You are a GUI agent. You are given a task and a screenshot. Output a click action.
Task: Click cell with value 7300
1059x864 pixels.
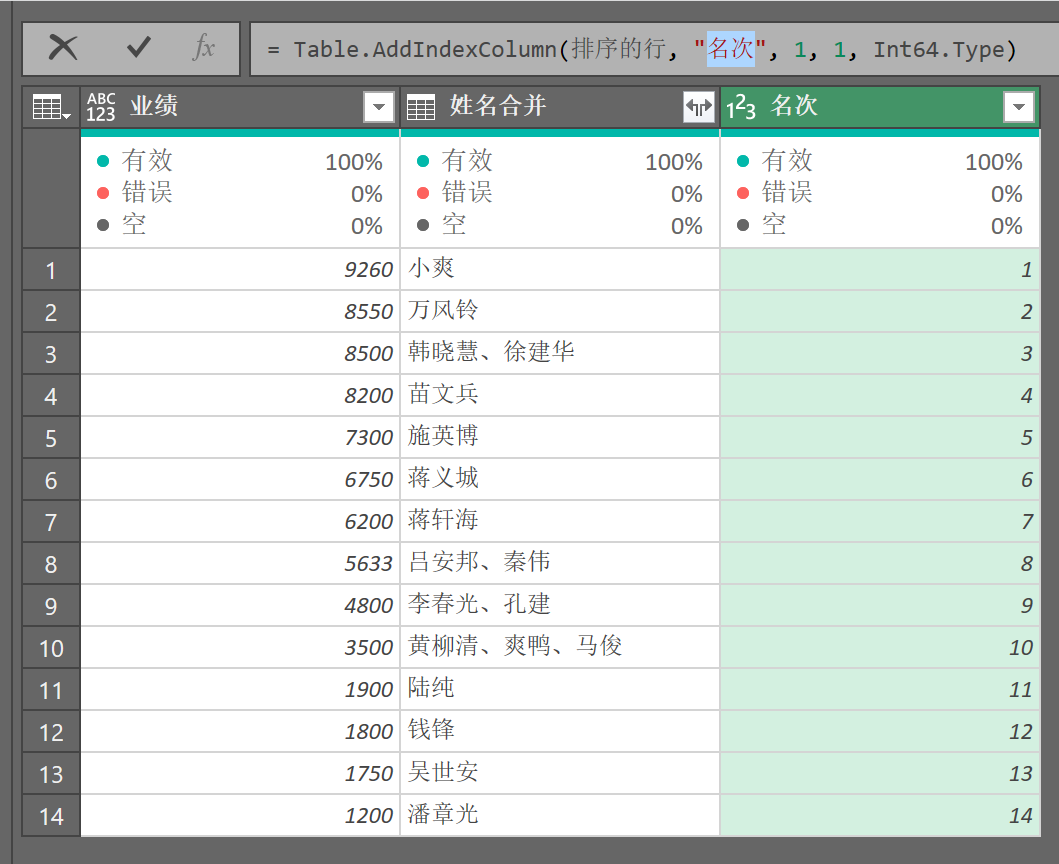tap(240, 438)
